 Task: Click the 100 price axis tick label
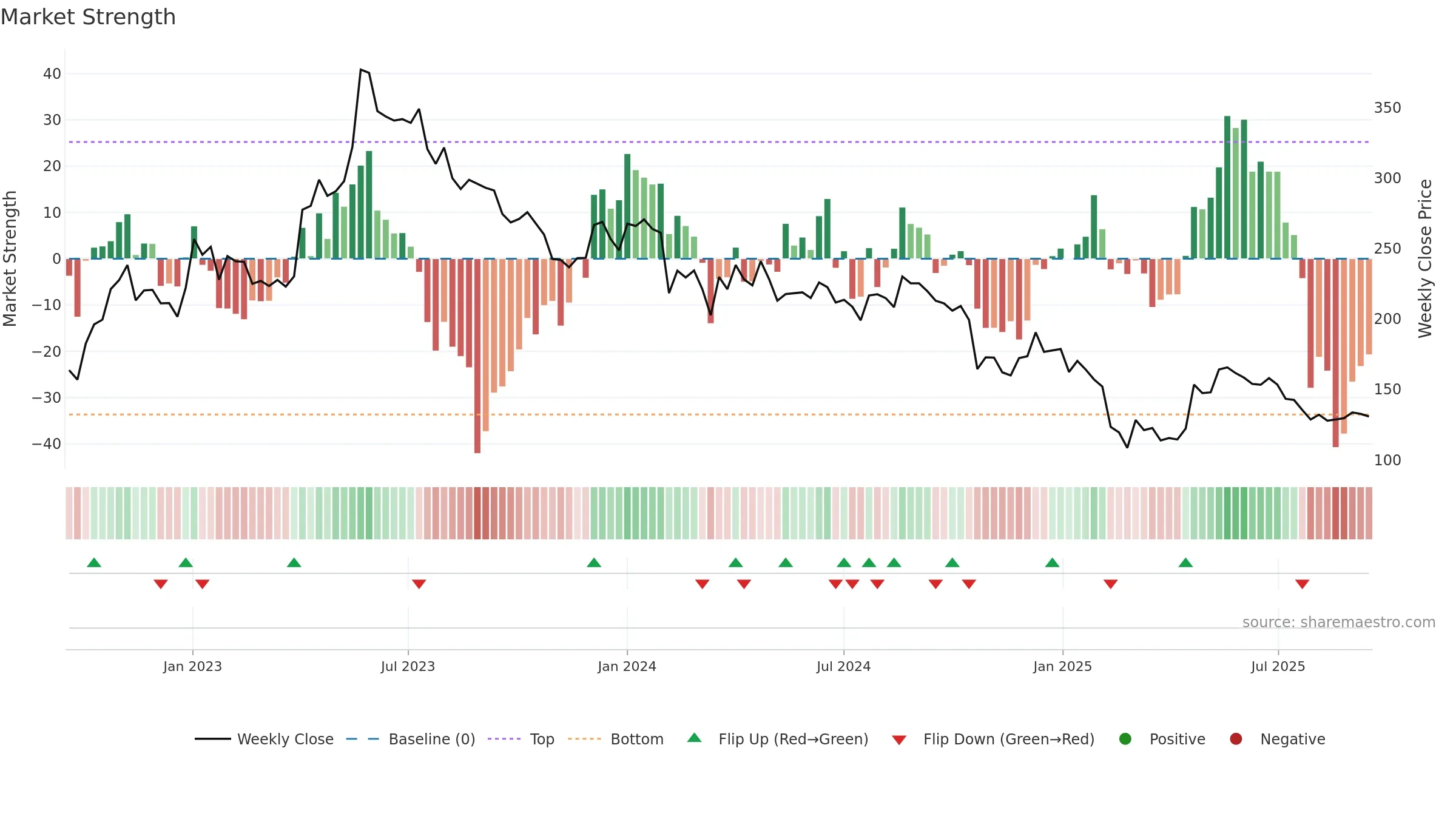(1387, 460)
